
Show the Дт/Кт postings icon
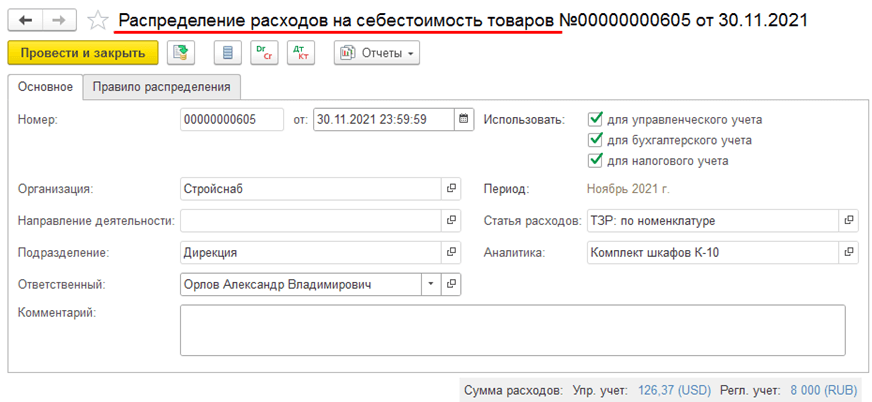[x=301, y=53]
